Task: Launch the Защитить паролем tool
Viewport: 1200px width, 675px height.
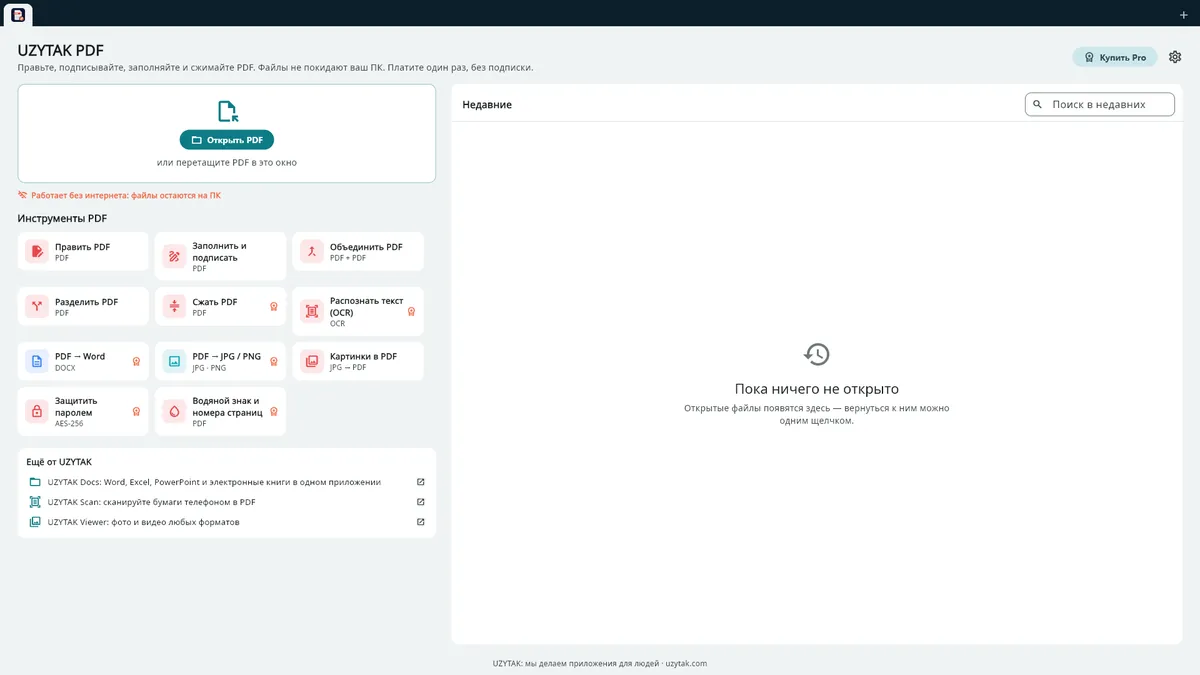Action: coord(83,411)
